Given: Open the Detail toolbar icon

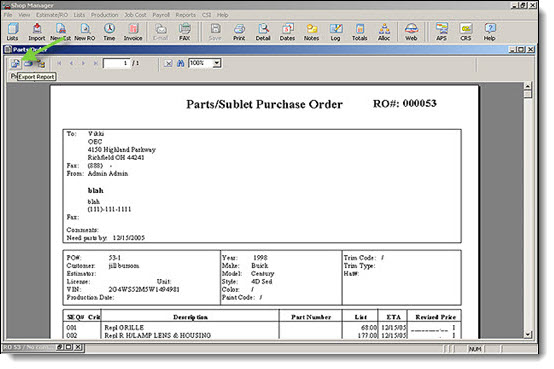Looking at the screenshot, I should pyautogui.click(x=263, y=31).
